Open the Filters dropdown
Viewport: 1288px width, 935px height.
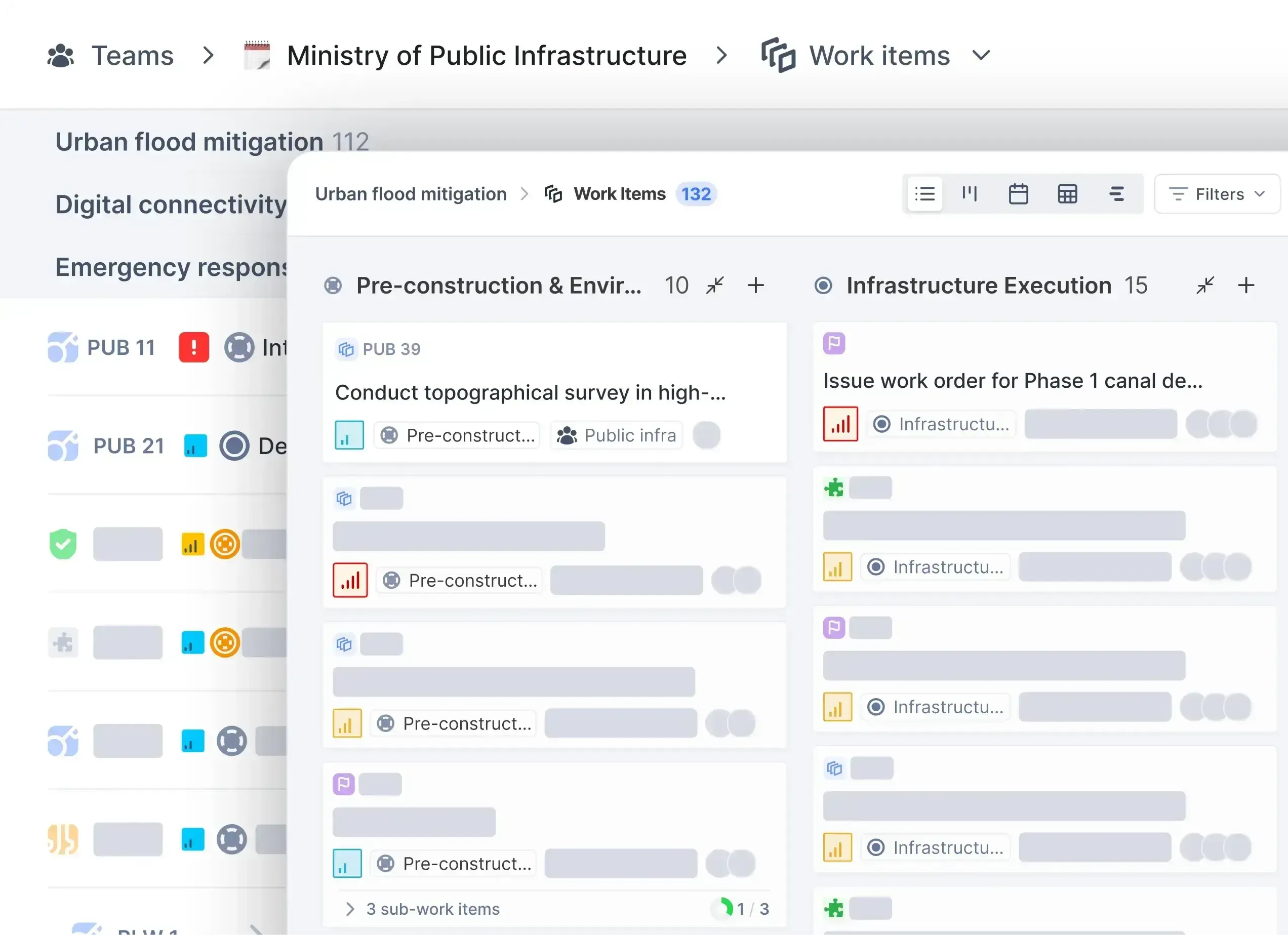coord(1217,193)
